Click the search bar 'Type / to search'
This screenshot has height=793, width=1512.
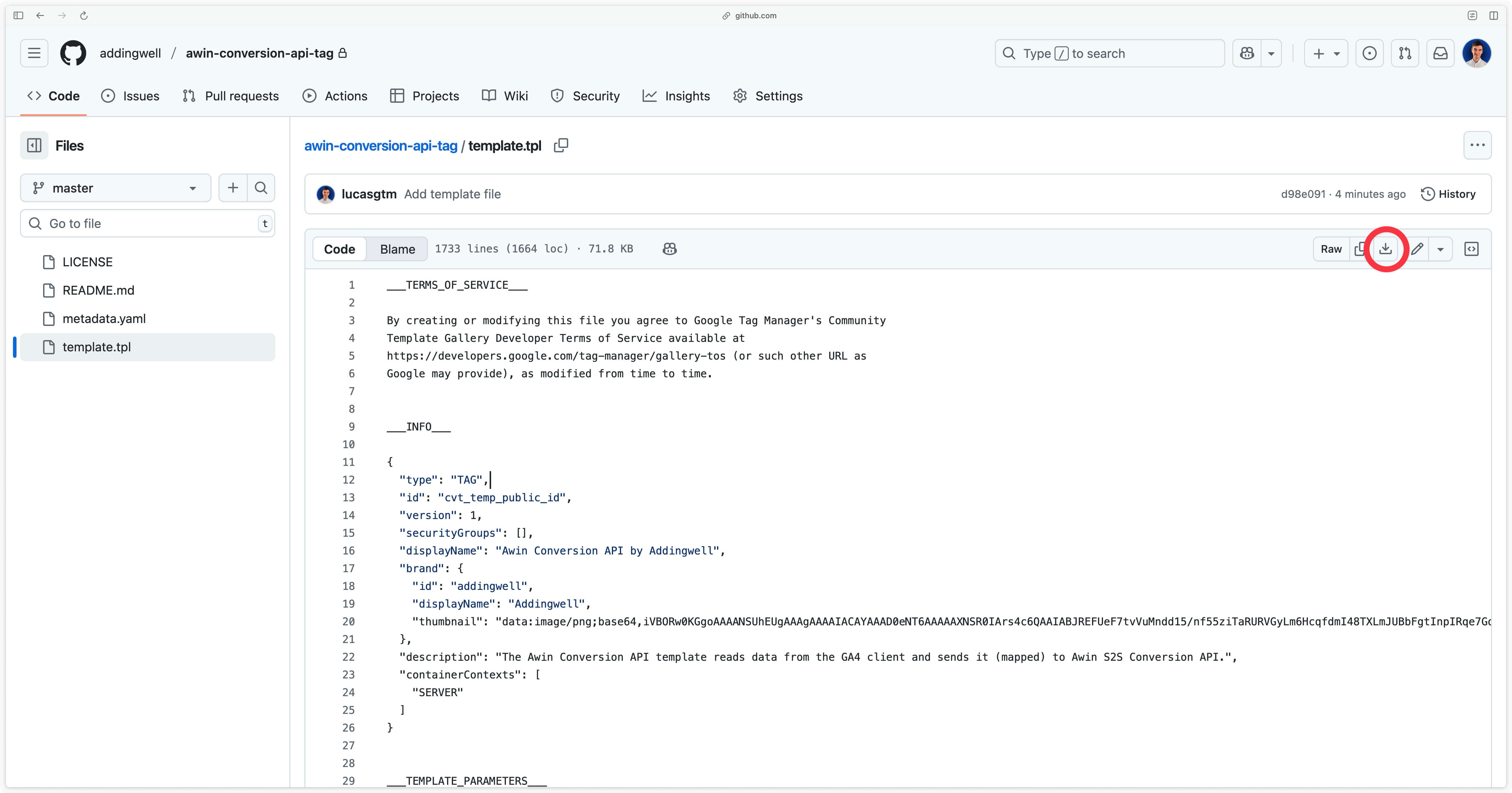coord(1109,53)
